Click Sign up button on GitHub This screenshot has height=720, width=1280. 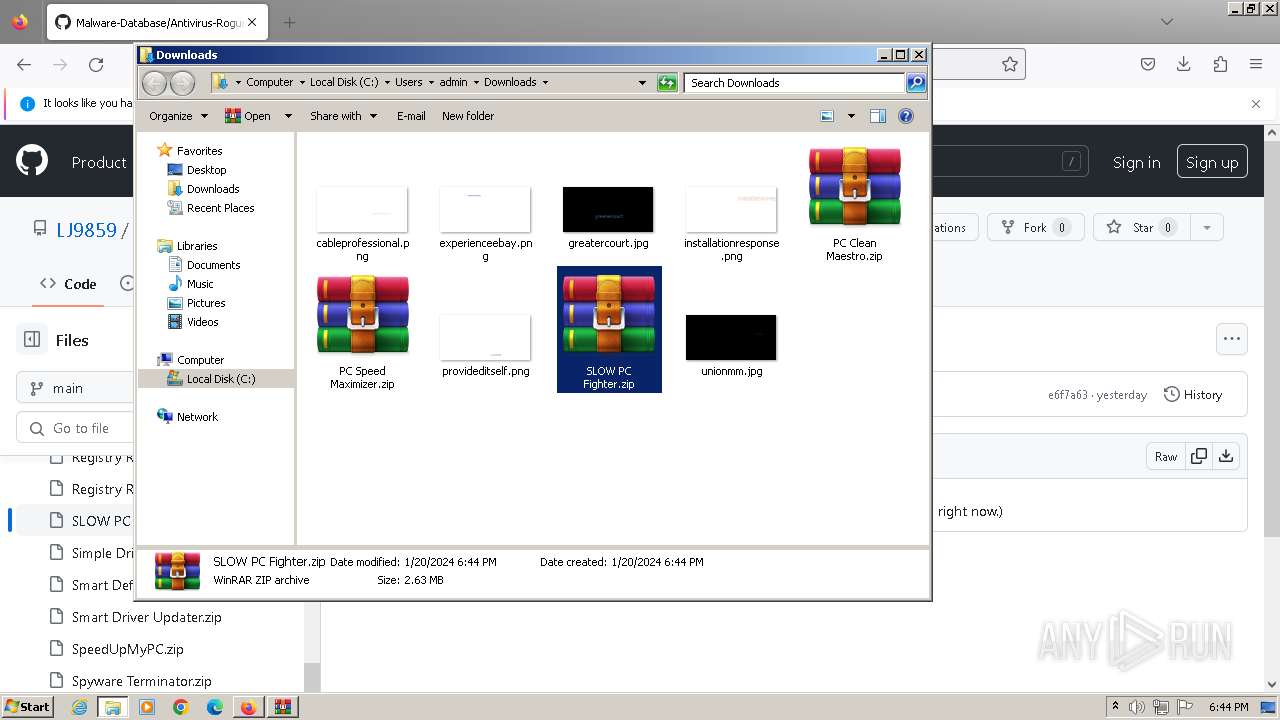point(1212,162)
